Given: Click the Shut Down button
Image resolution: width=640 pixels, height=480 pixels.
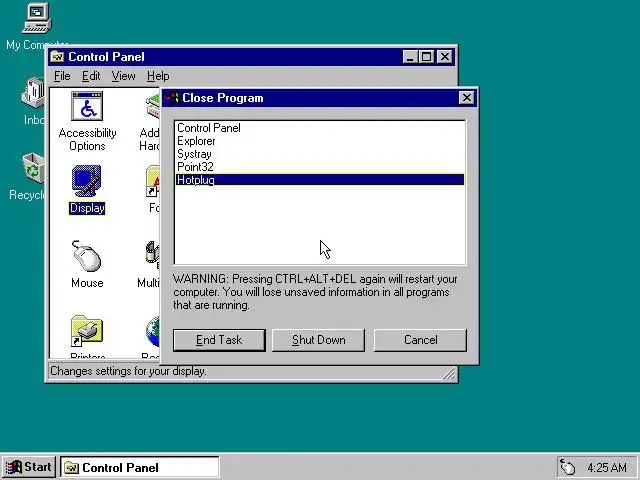Looking at the screenshot, I should 318,340.
